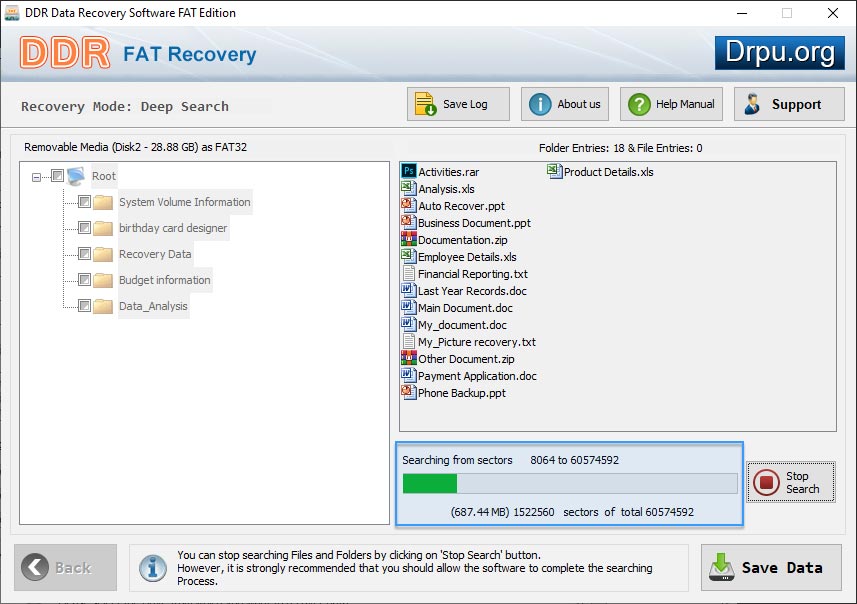Click the app icon in title bar
This screenshot has width=857, height=604.
pos(11,13)
